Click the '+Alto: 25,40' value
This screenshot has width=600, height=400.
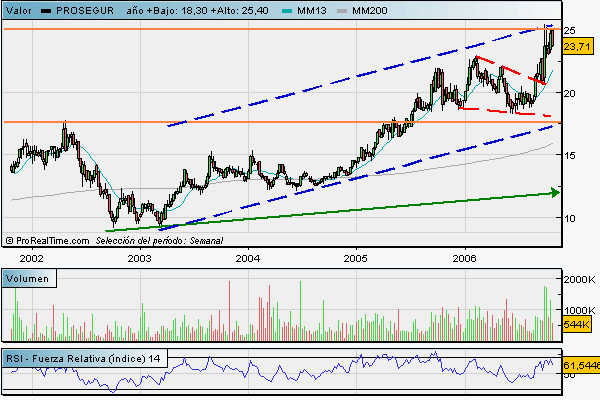240,11
